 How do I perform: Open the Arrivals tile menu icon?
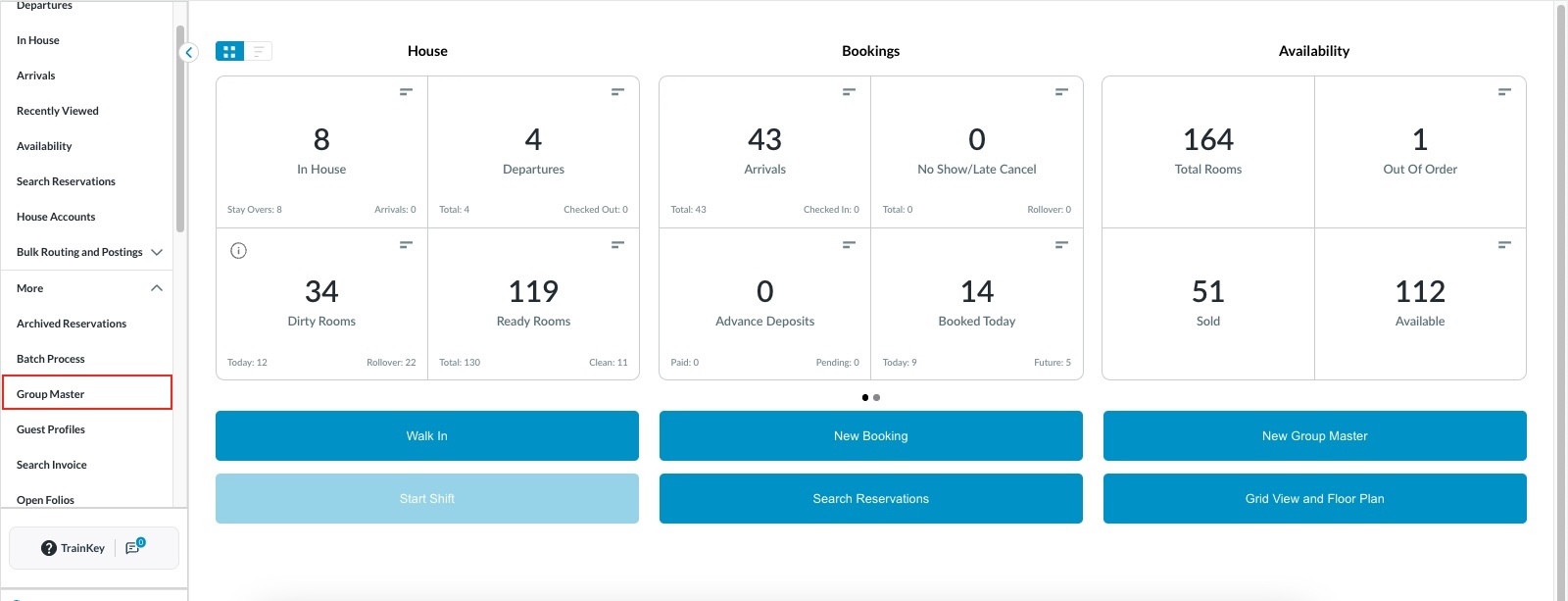pyautogui.click(x=849, y=92)
